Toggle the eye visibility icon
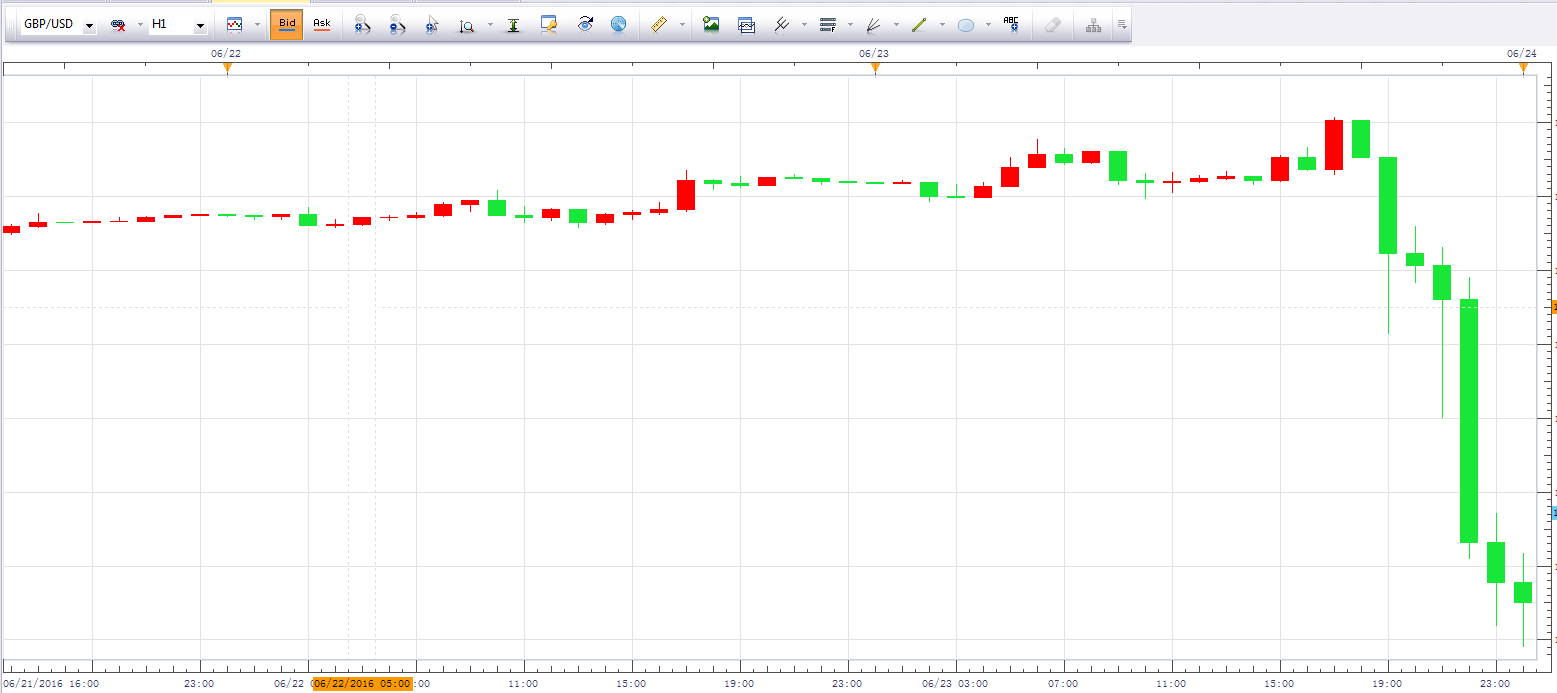 pyautogui.click(x=585, y=25)
